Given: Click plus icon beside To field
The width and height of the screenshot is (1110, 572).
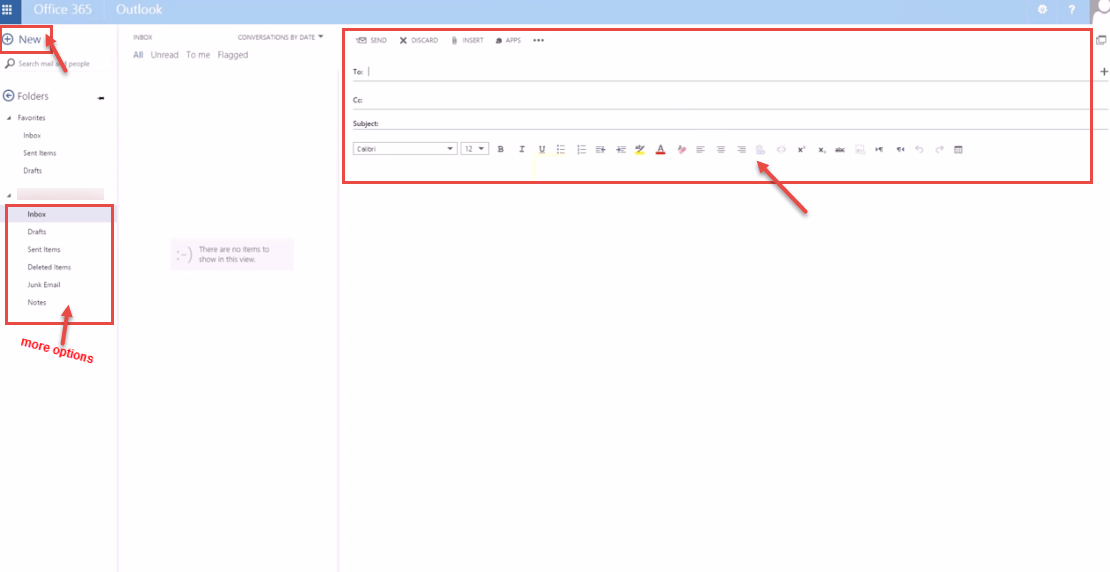Looking at the screenshot, I should coord(1104,72).
